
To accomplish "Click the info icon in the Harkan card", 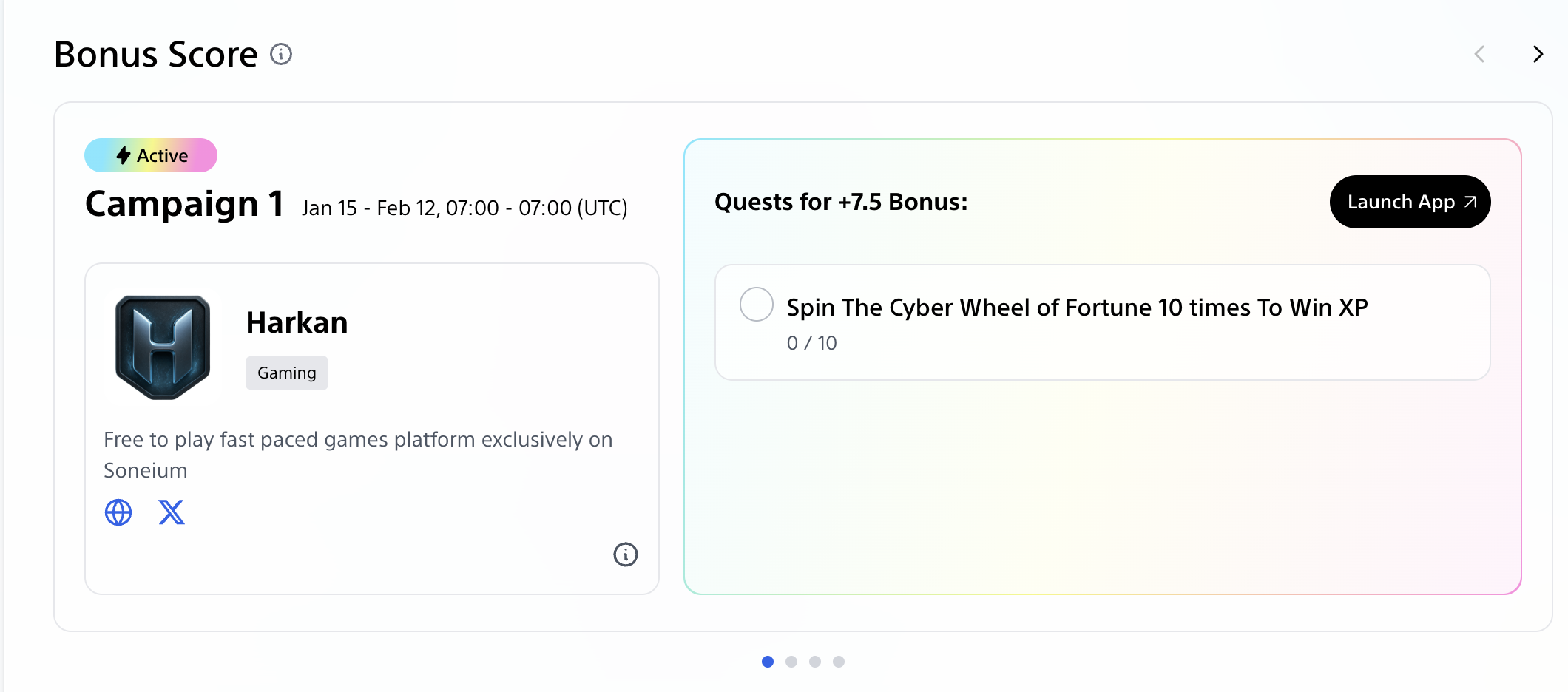I will point(626,554).
